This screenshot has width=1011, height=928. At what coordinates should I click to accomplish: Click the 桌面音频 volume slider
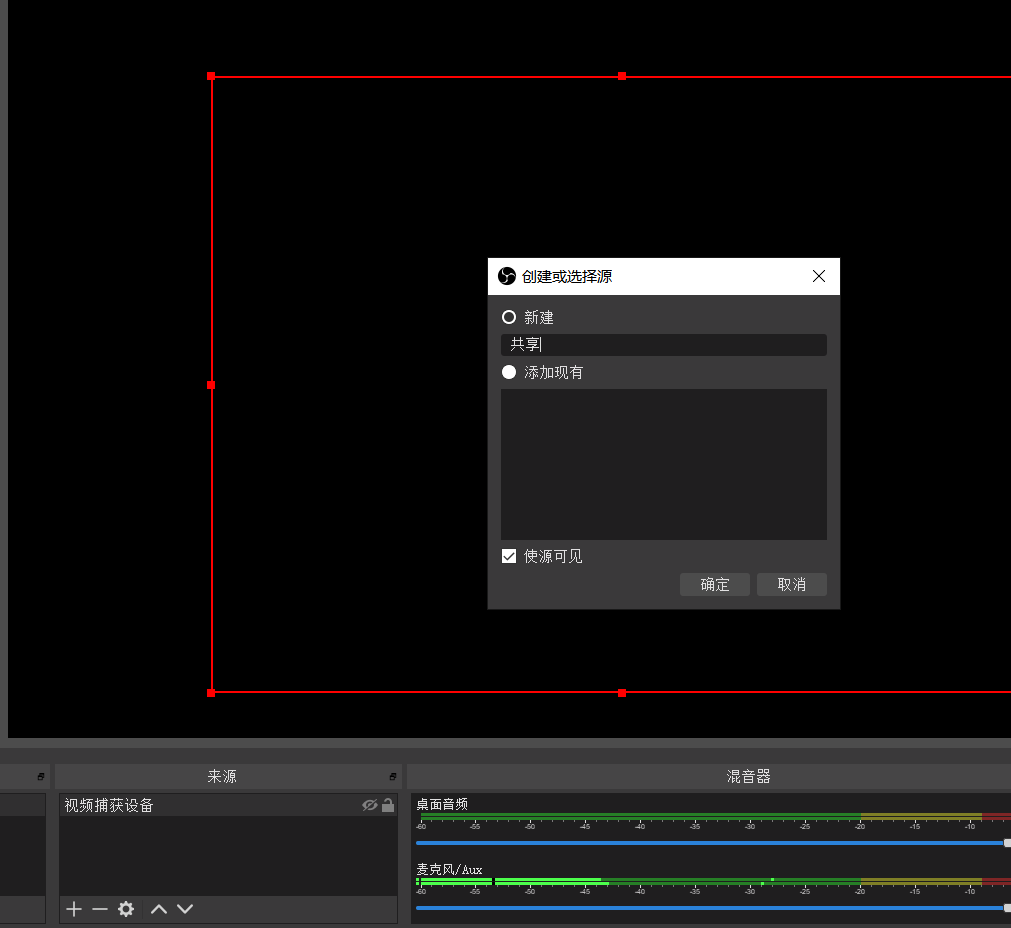coord(712,843)
